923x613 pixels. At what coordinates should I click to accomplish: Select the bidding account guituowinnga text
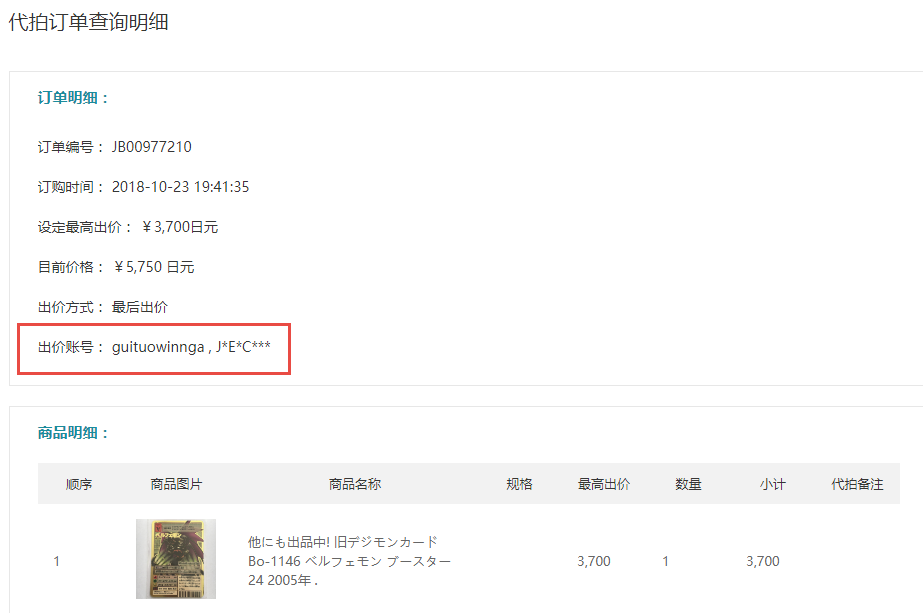(x=158, y=347)
